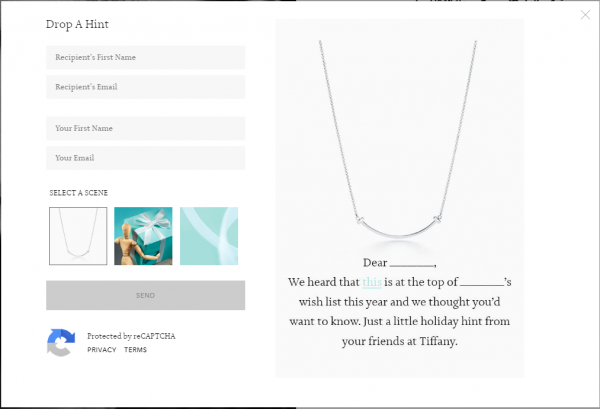The width and height of the screenshot is (600, 409).
Task: Click the SELECT A SCENE label
Action: point(78,193)
